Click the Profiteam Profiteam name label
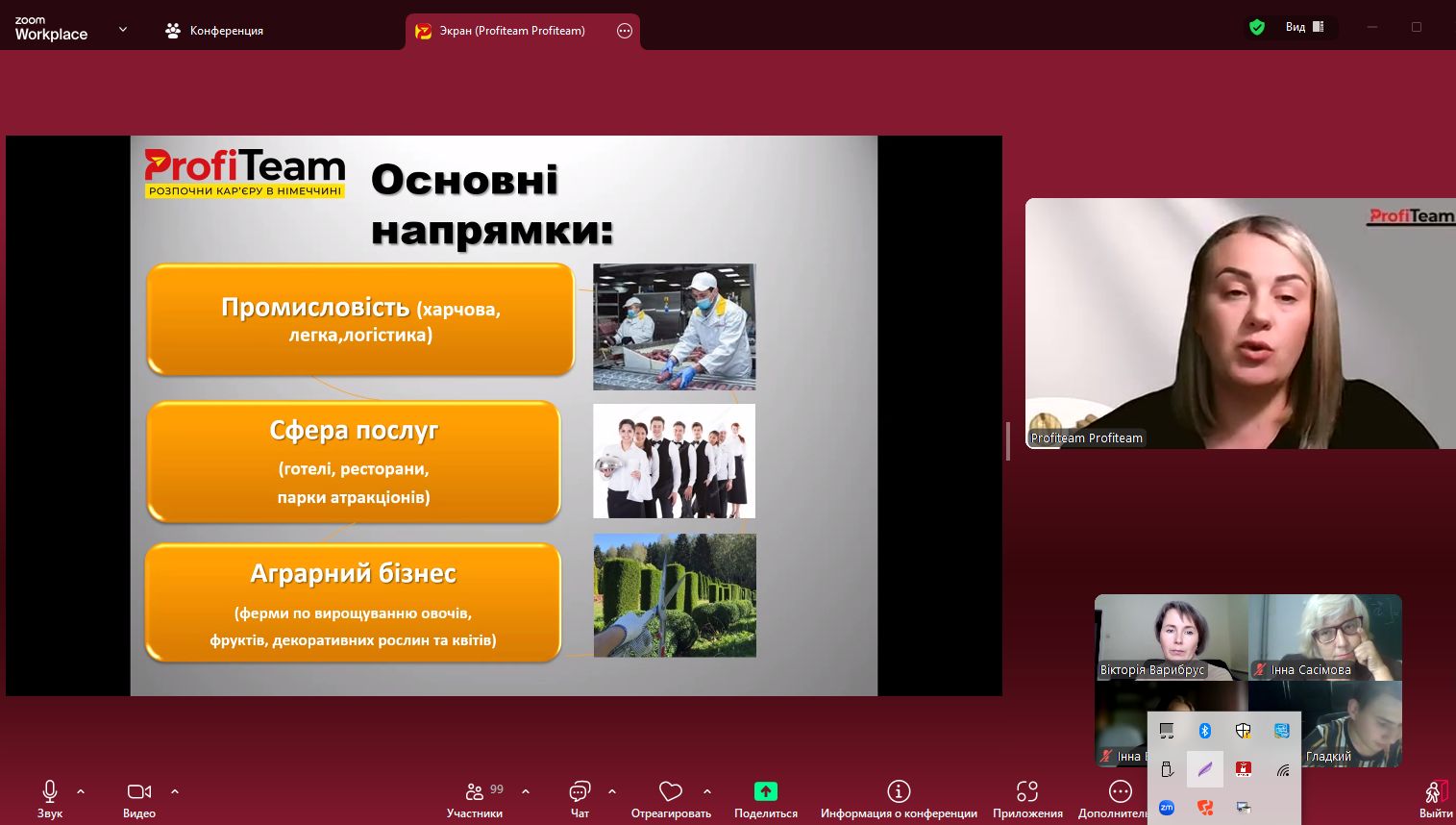This screenshot has height=825, width=1456. pos(1087,437)
